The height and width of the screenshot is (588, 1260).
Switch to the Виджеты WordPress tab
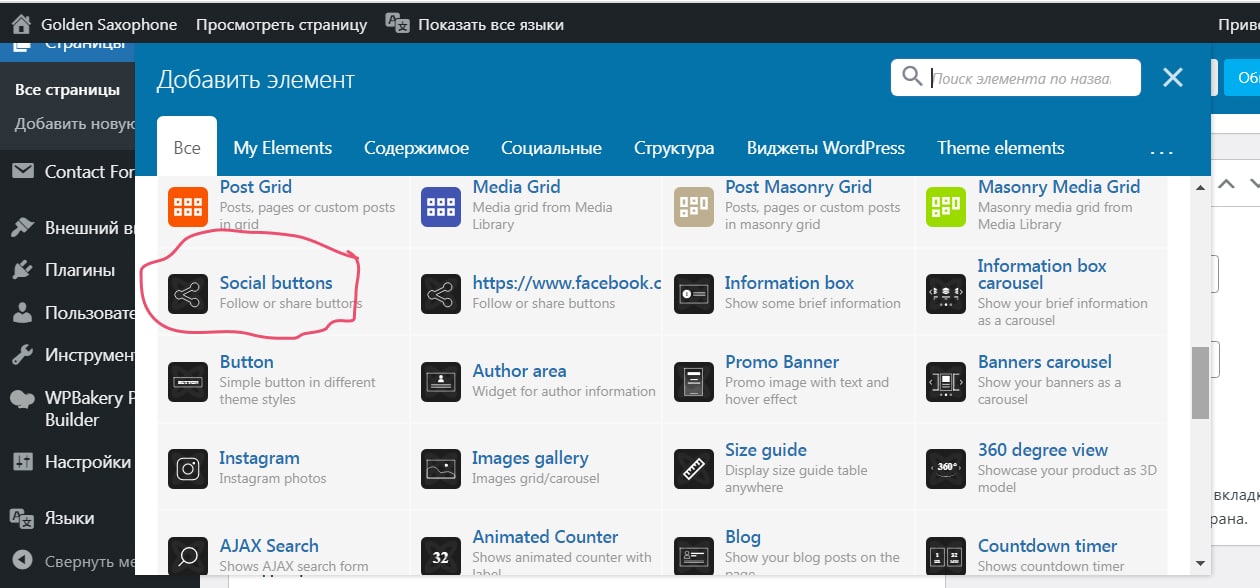826,148
